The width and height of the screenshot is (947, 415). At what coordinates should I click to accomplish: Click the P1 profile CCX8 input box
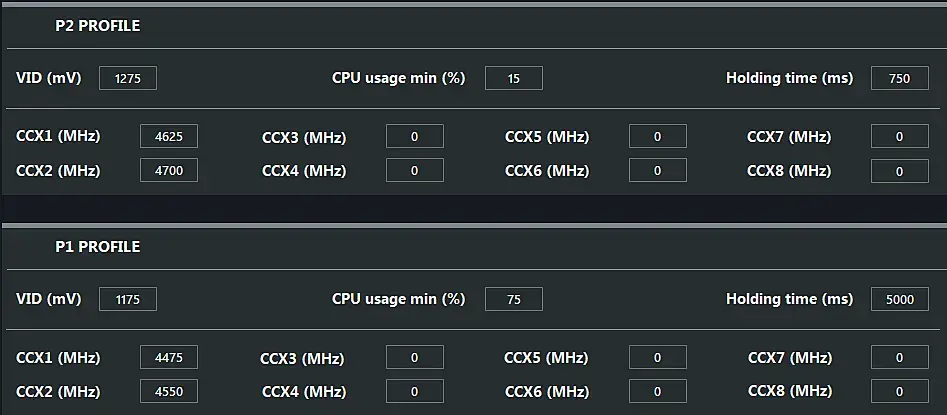[900, 391]
